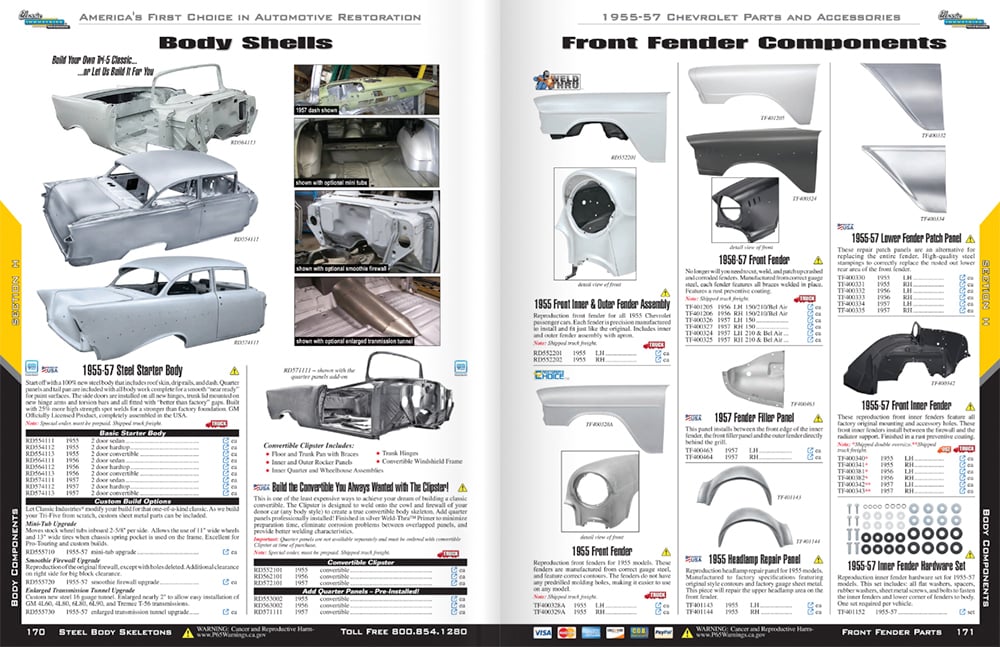The width and height of the screenshot is (1000, 647).
Task: Toggle the ea checkbox for RD554111
Action: click(x=225, y=441)
